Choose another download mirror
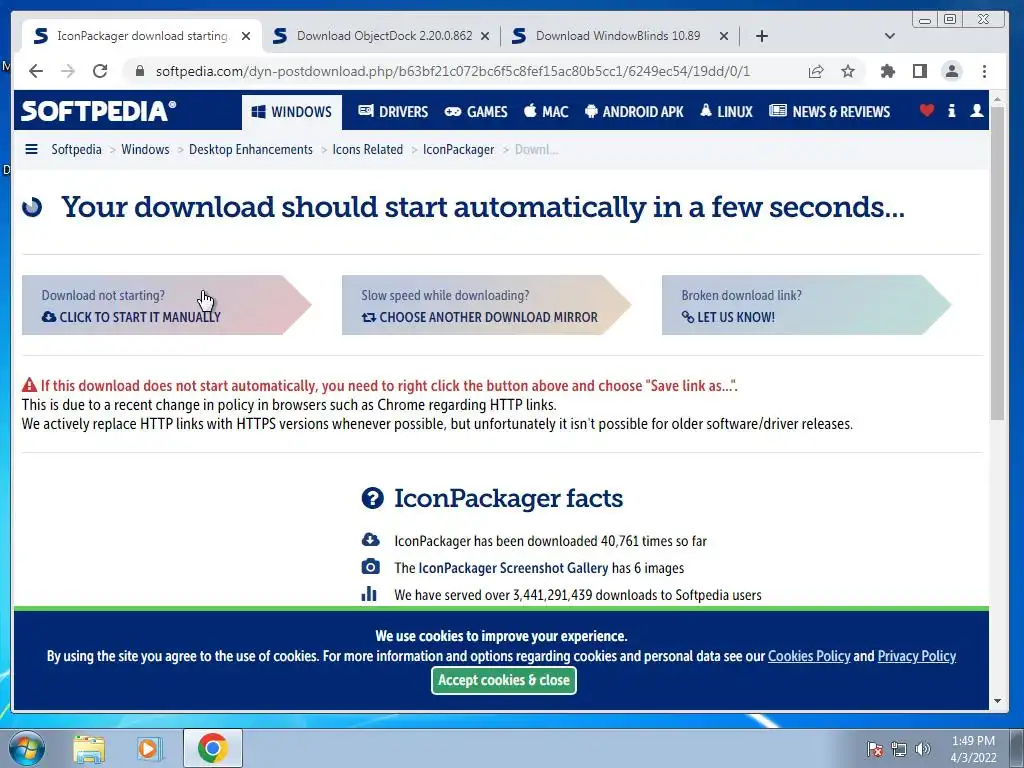Image resolution: width=1024 pixels, height=768 pixels. (487, 305)
